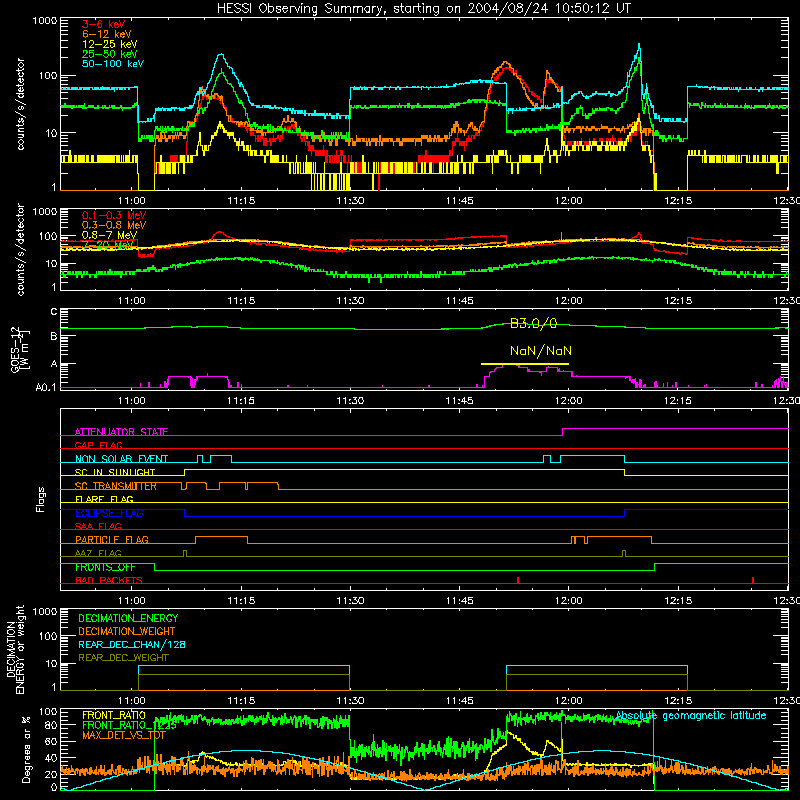Image resolution: width=800 pixels, height=800 pixels.
Task: Select the FLARE_FLAG label
Action: (104, 499)
